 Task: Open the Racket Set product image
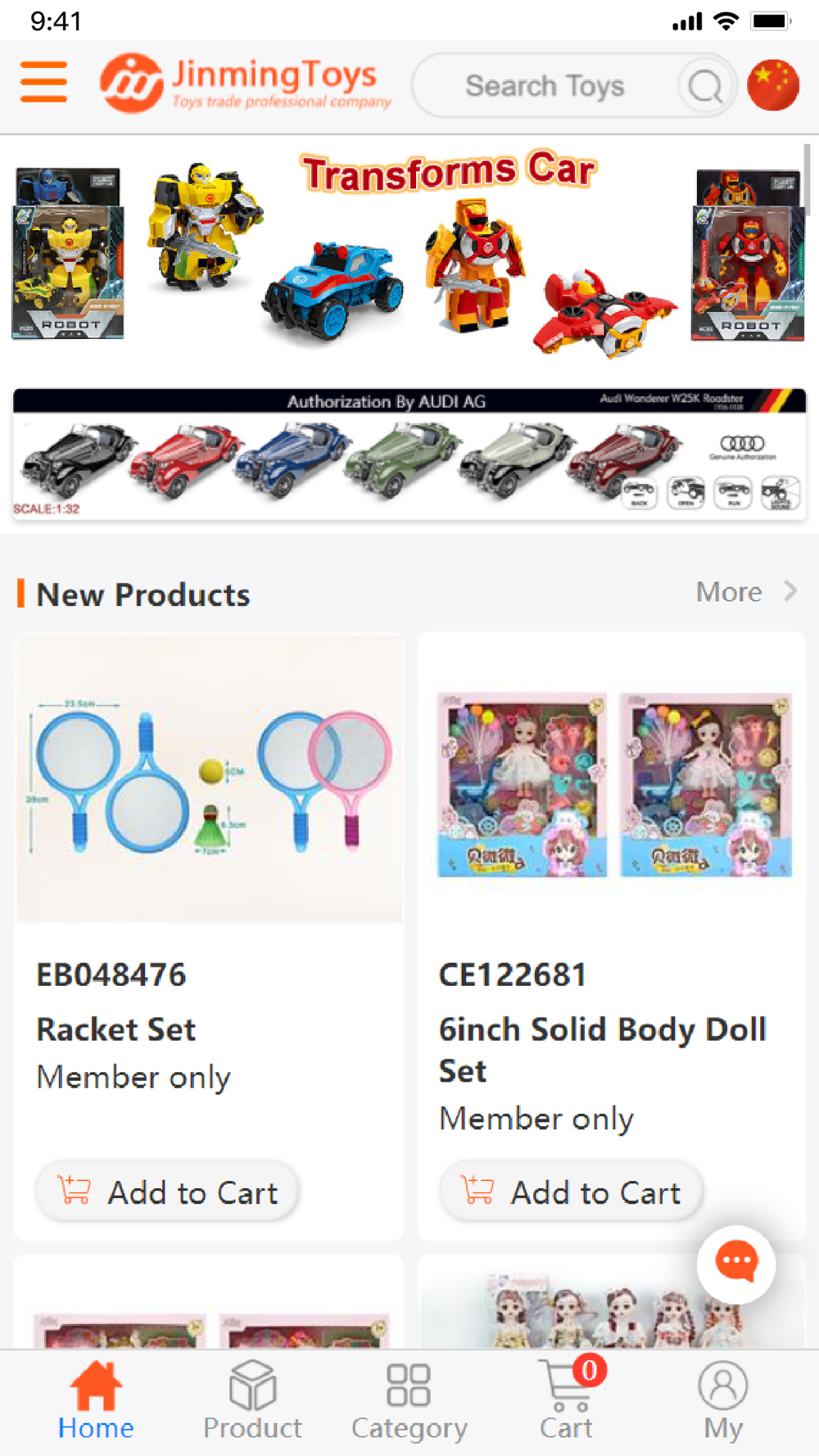[209, 778]
